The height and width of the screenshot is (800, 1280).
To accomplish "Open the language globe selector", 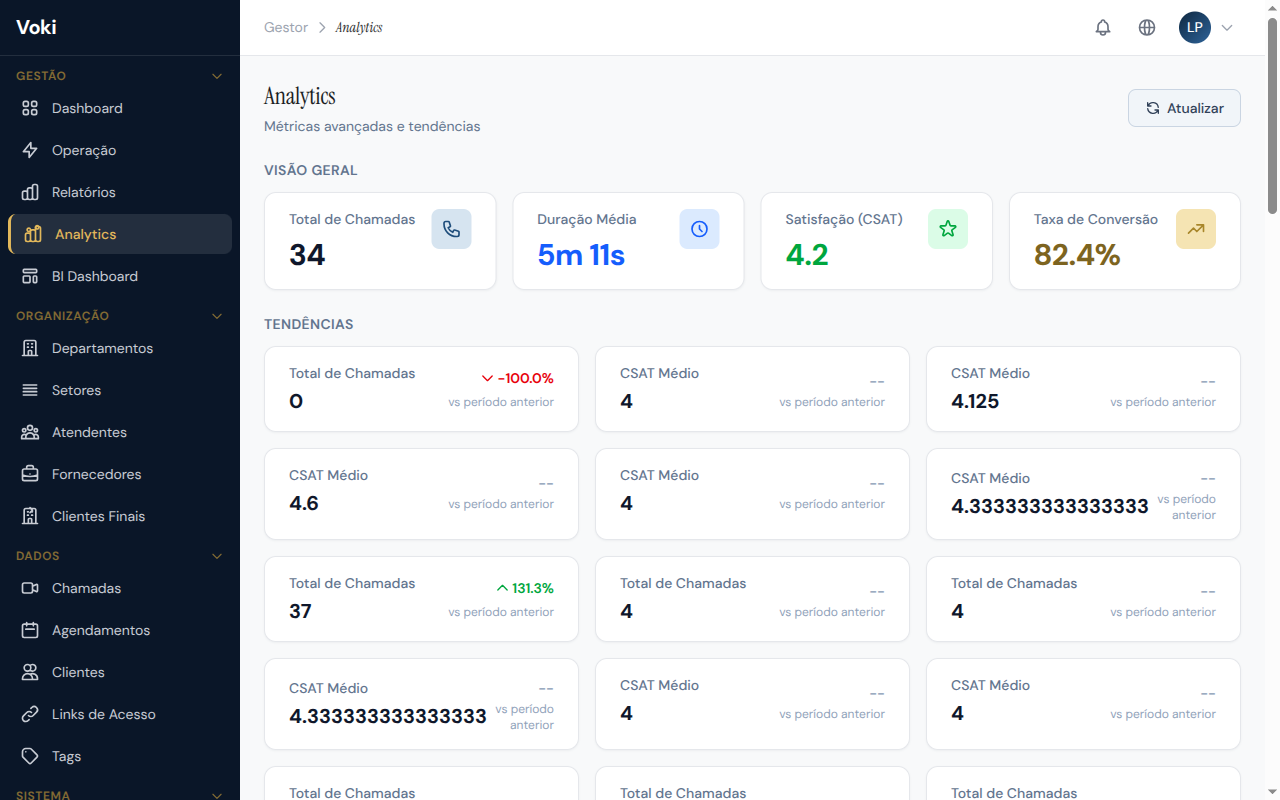I will point(1147,27).
